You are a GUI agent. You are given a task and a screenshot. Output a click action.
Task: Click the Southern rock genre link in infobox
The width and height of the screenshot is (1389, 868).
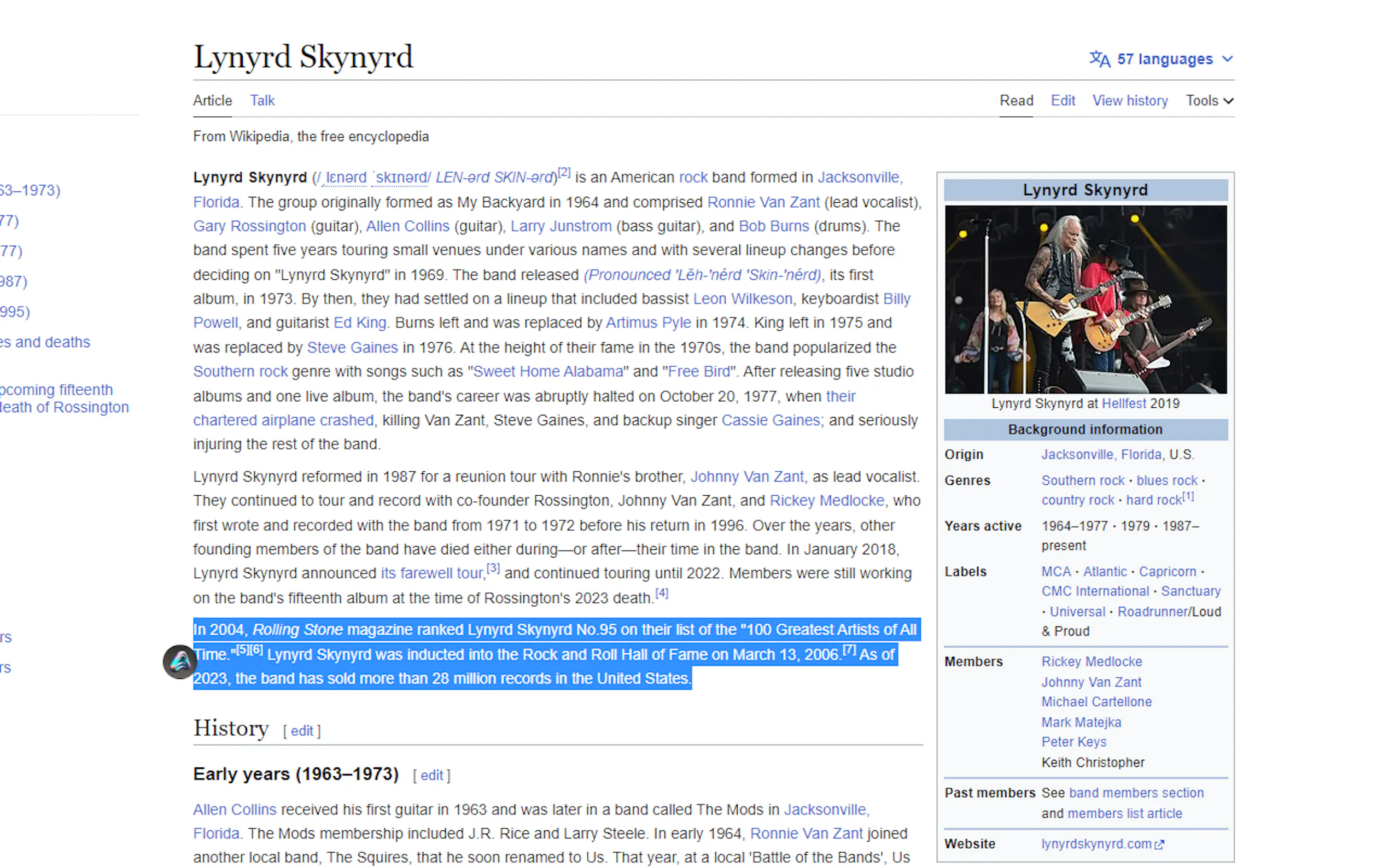click(x=1082, y=480)
